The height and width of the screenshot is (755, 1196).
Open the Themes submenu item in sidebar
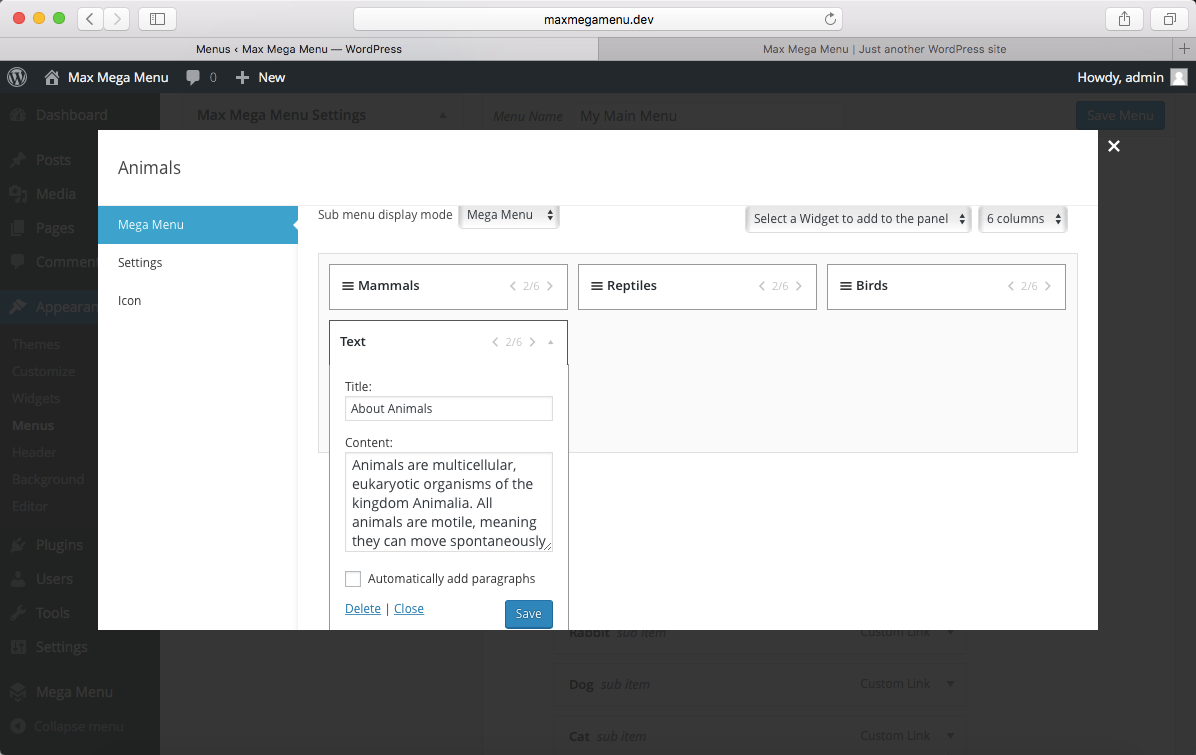(x=36, y=344)
